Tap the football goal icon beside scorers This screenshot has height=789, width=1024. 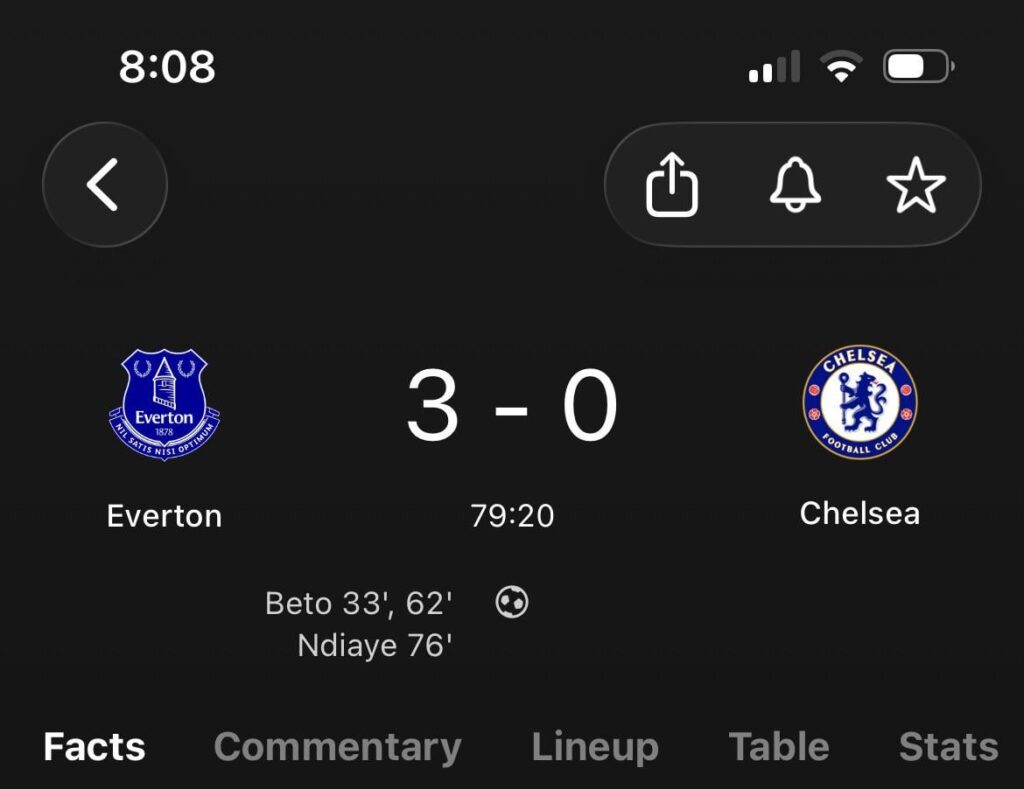tap(512, 602)
